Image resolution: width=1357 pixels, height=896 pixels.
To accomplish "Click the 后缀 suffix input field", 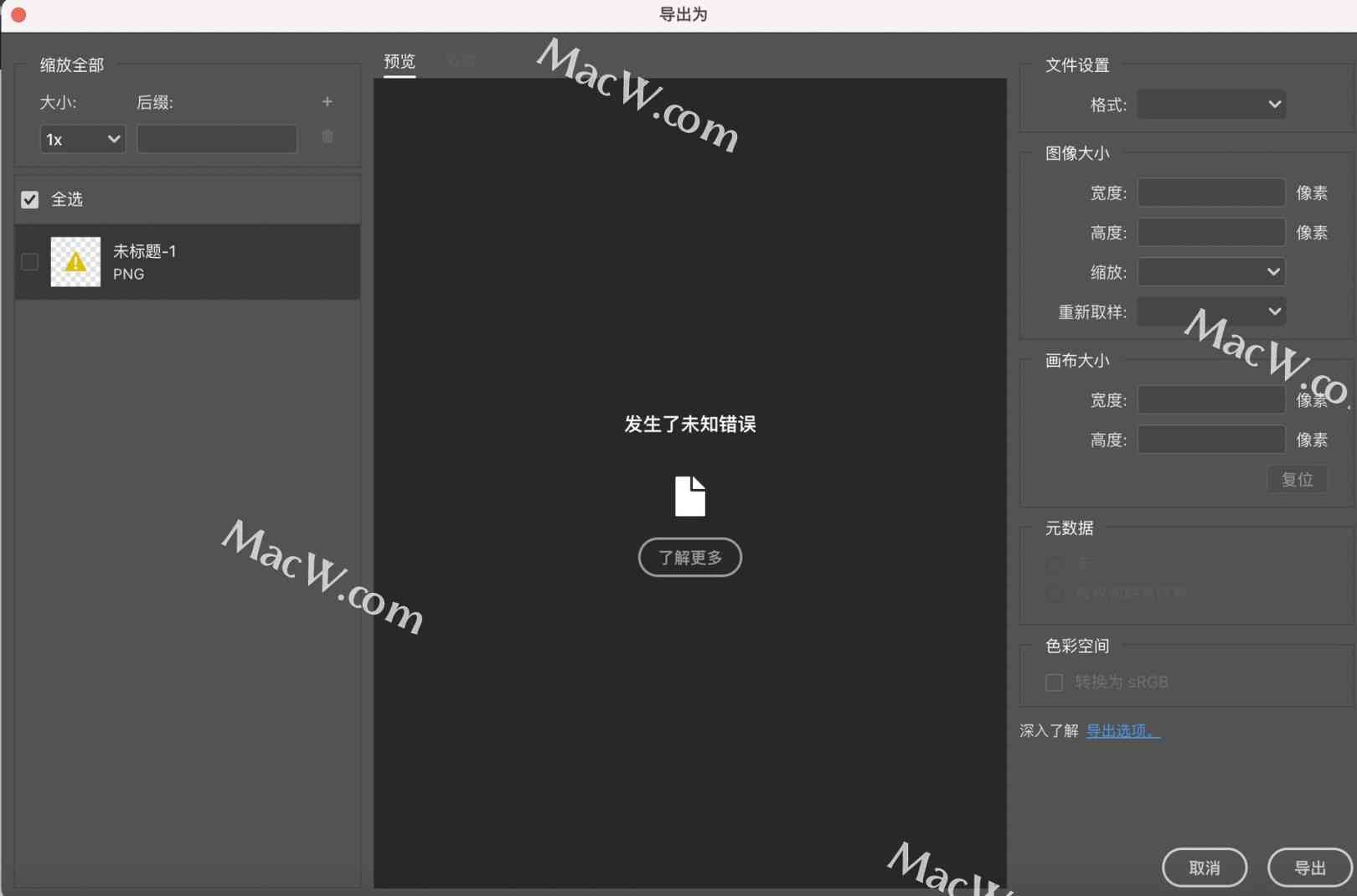I will (x=217, y=139).
